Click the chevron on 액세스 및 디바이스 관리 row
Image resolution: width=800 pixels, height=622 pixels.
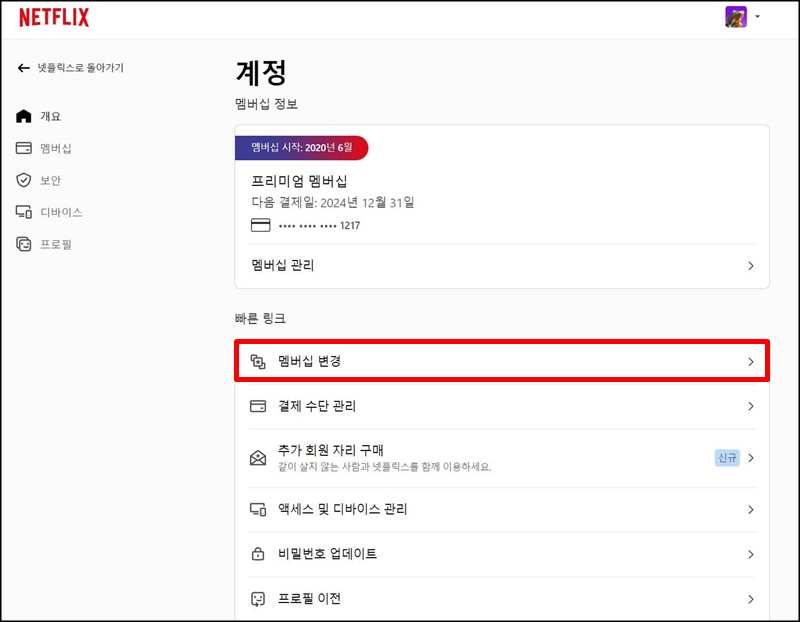coord(751,510)
